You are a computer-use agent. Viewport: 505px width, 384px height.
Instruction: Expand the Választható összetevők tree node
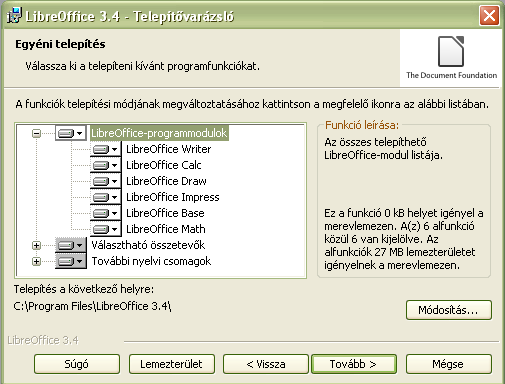[36, 246]
